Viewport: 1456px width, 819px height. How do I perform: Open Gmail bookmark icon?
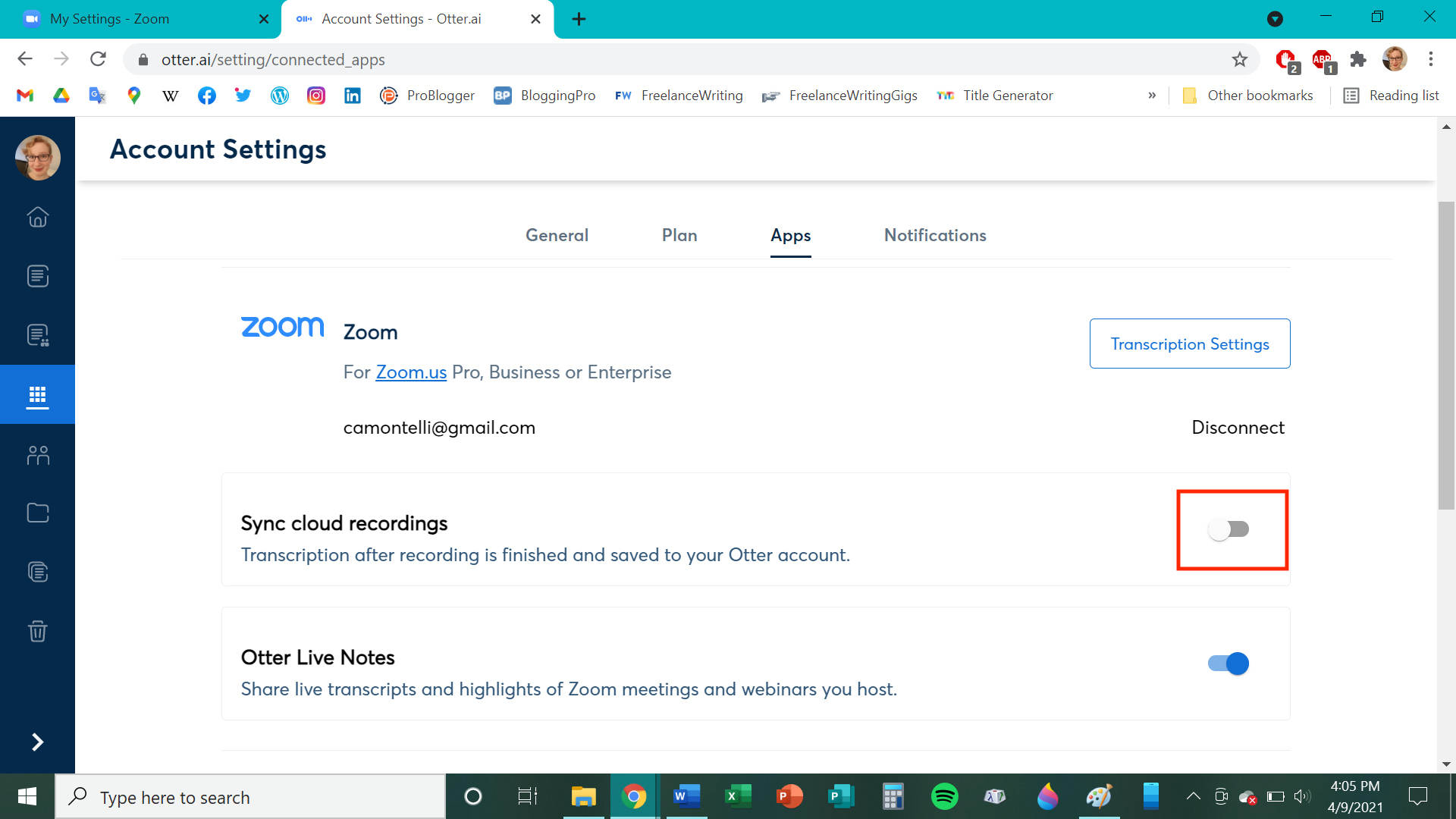25,96
